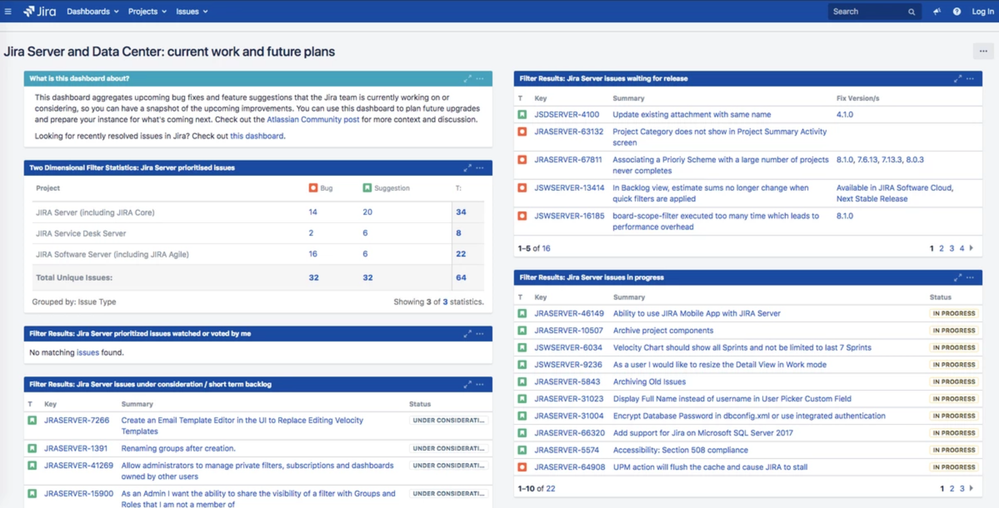Open the help question mark icon
The image size is (999, 508).
(x=957, y=11)
